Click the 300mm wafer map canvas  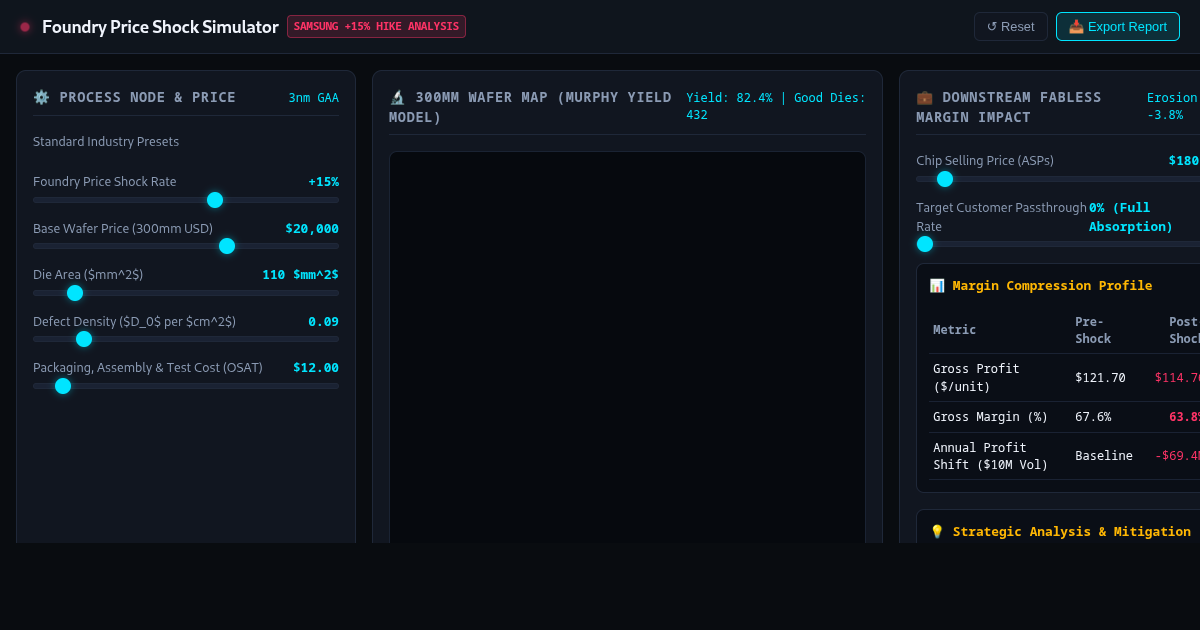[x=627, y=347]
